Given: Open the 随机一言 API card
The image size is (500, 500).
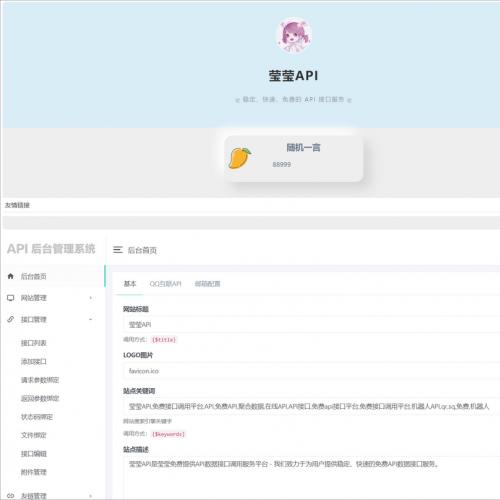Looking at the screenshot, I should click(x=293, y=158).
